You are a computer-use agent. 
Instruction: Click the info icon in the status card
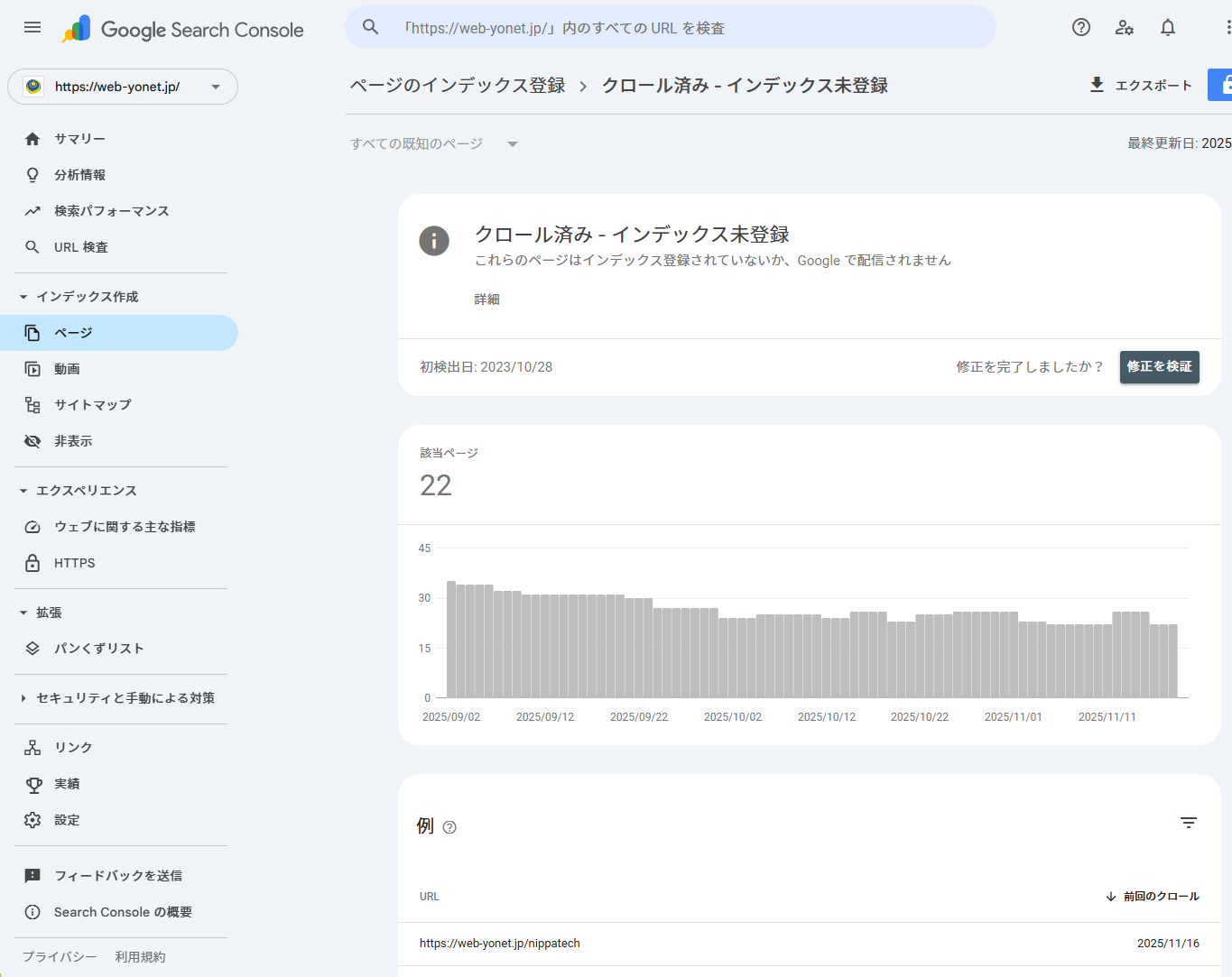coord(434,241)
